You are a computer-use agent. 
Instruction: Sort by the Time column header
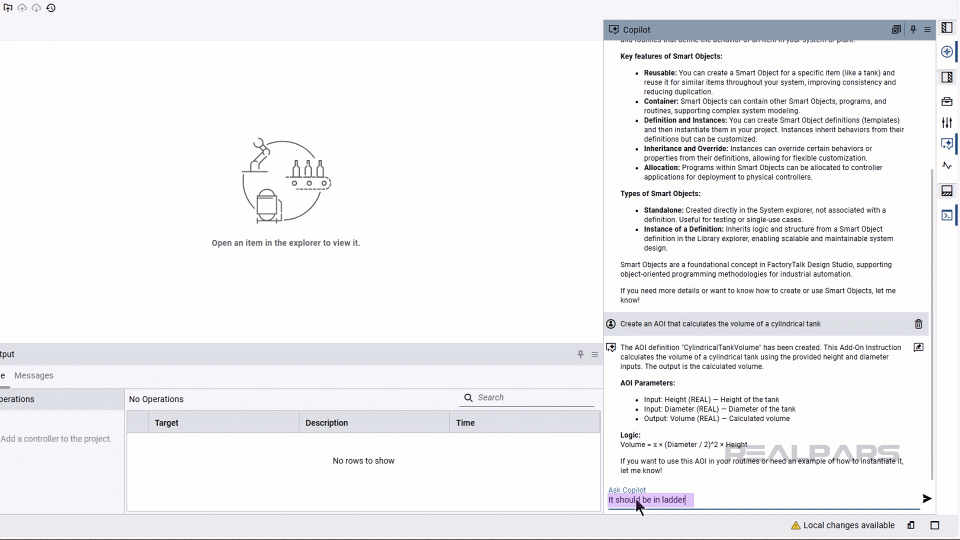[525, 422]
